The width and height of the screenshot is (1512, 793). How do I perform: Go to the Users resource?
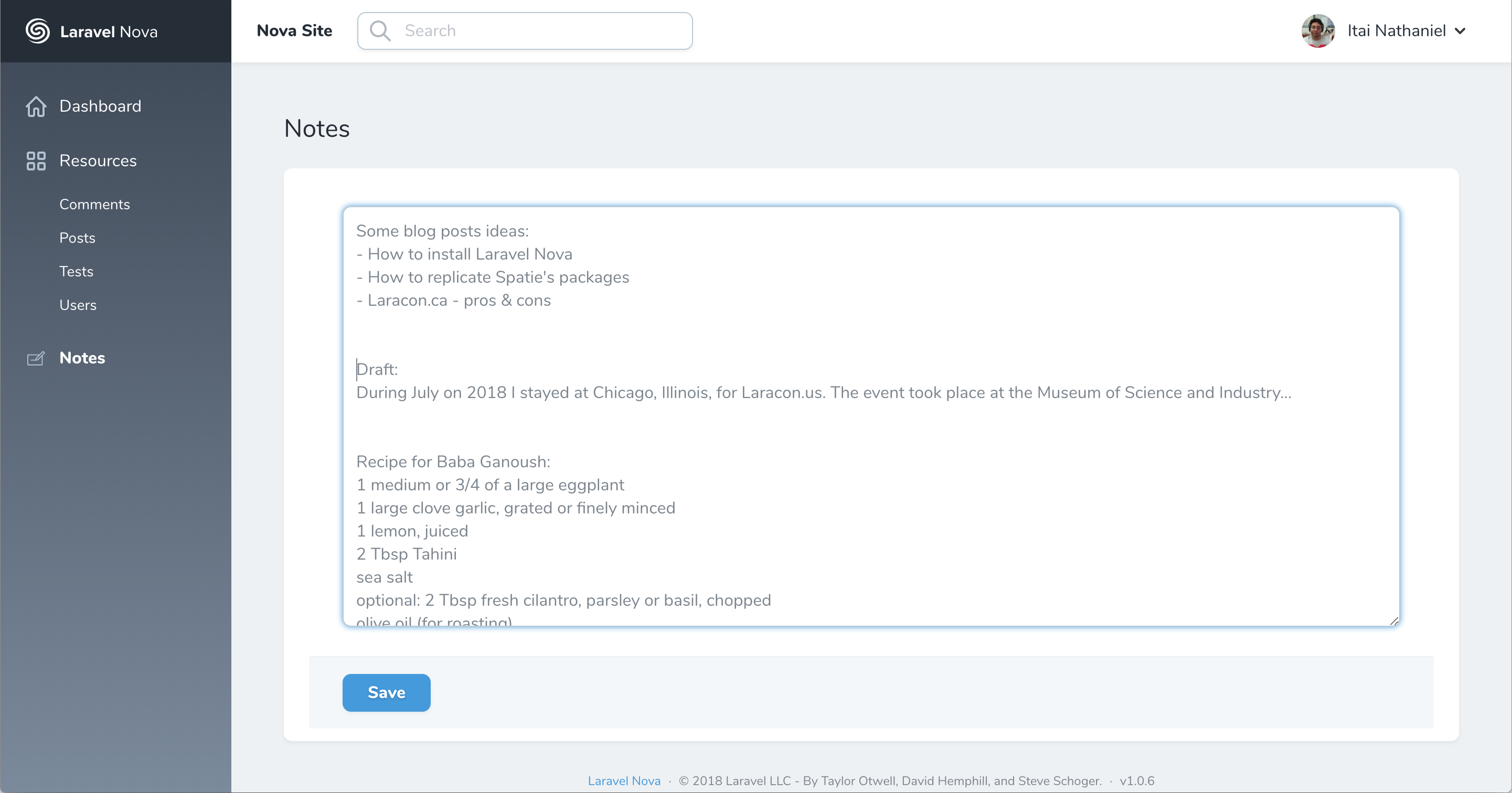pyautogui.click(x=78, y=305)
